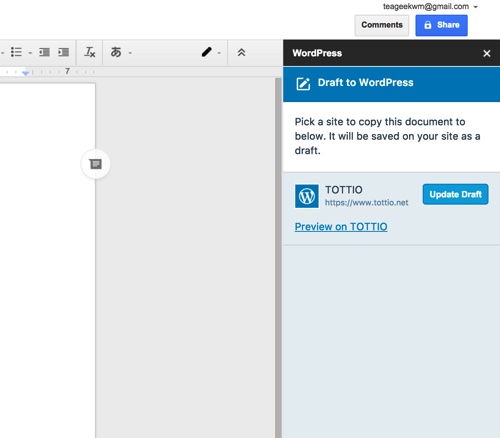
Task: Collapse the menus with double chevron icon
Action: point(241,52)
